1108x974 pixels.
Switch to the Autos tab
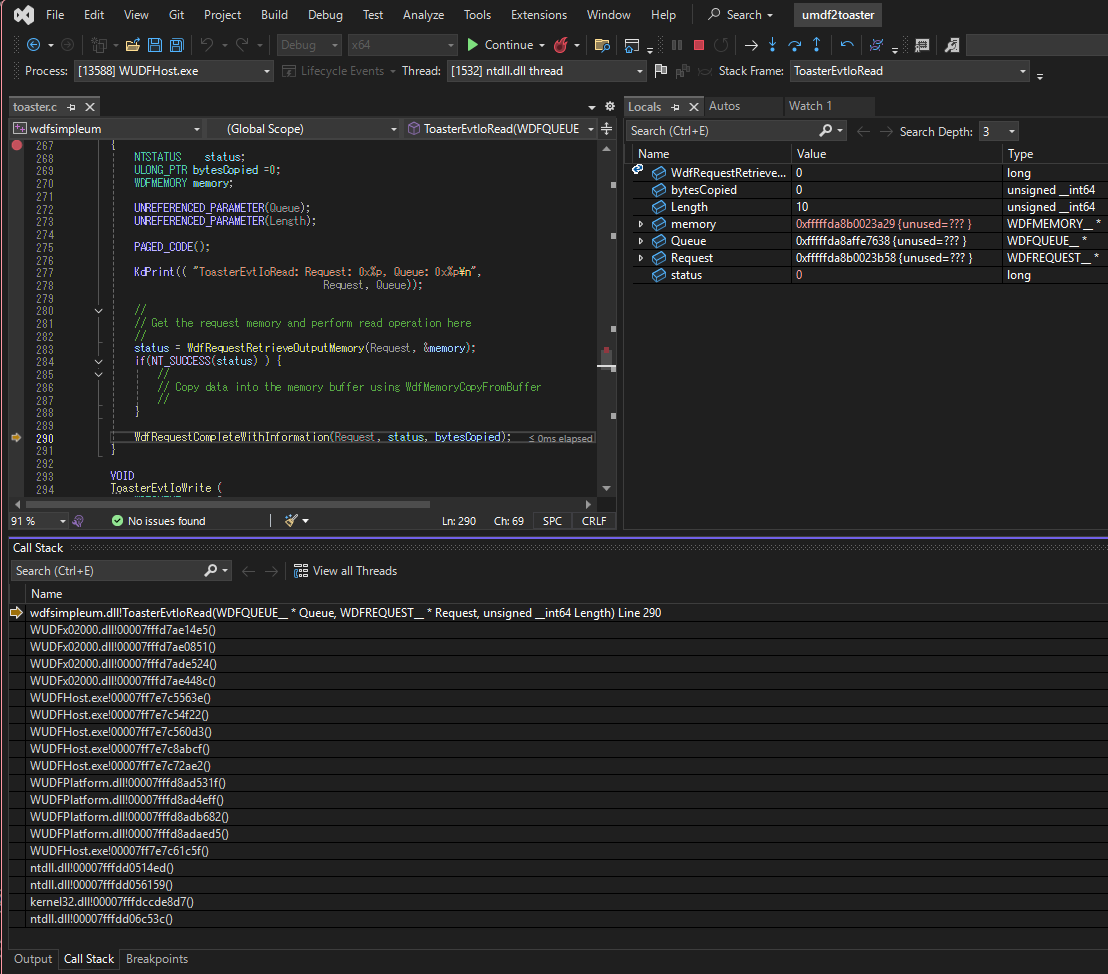[724, 106]
